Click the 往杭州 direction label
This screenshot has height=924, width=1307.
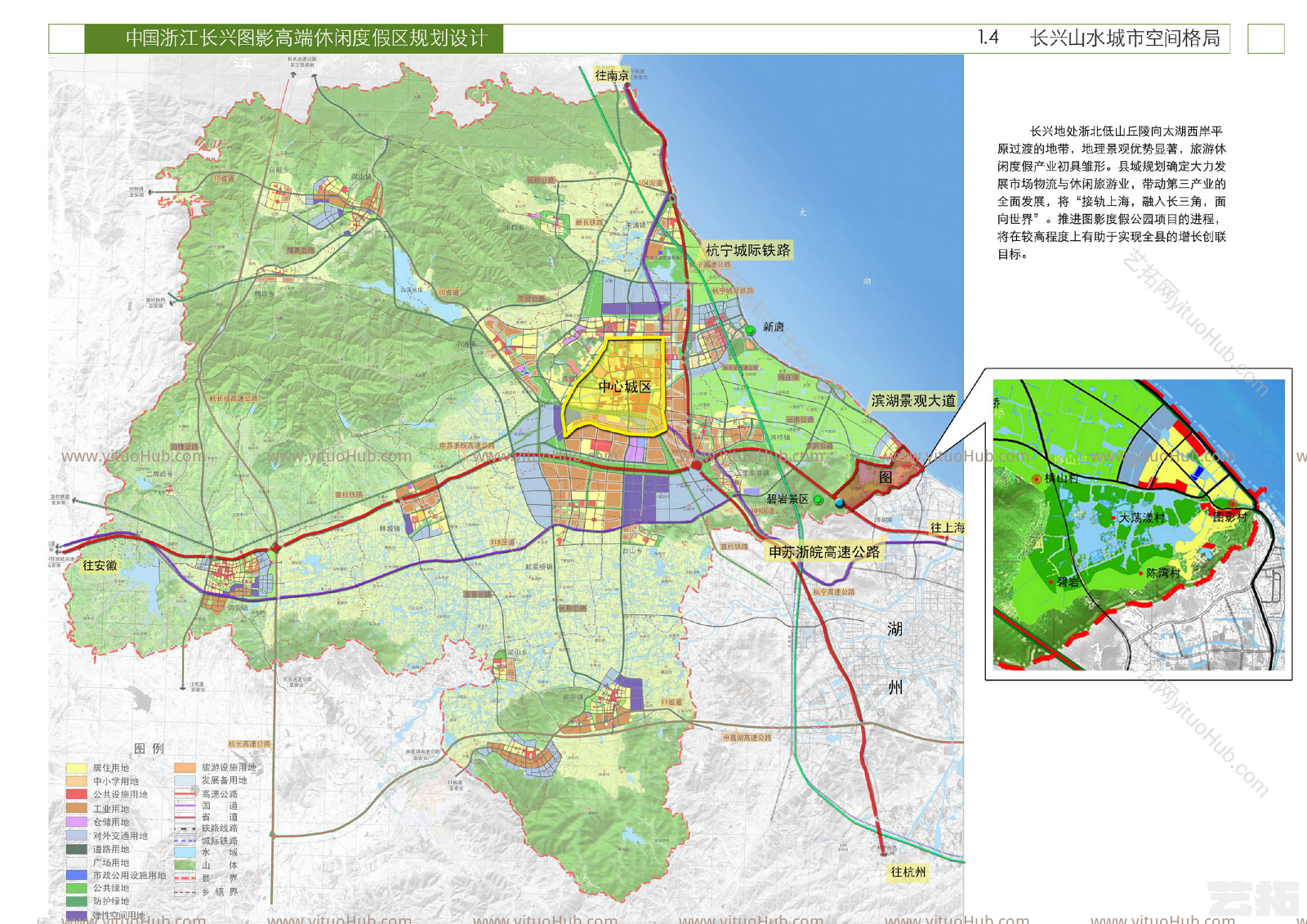[x=908, y=873]
